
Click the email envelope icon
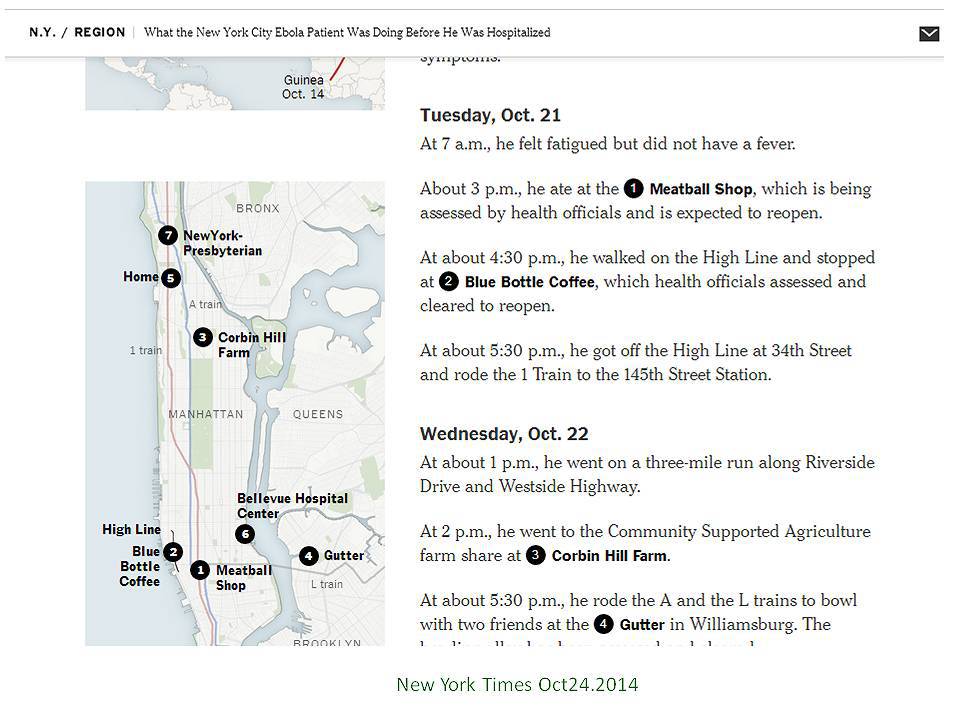[929, 34]
